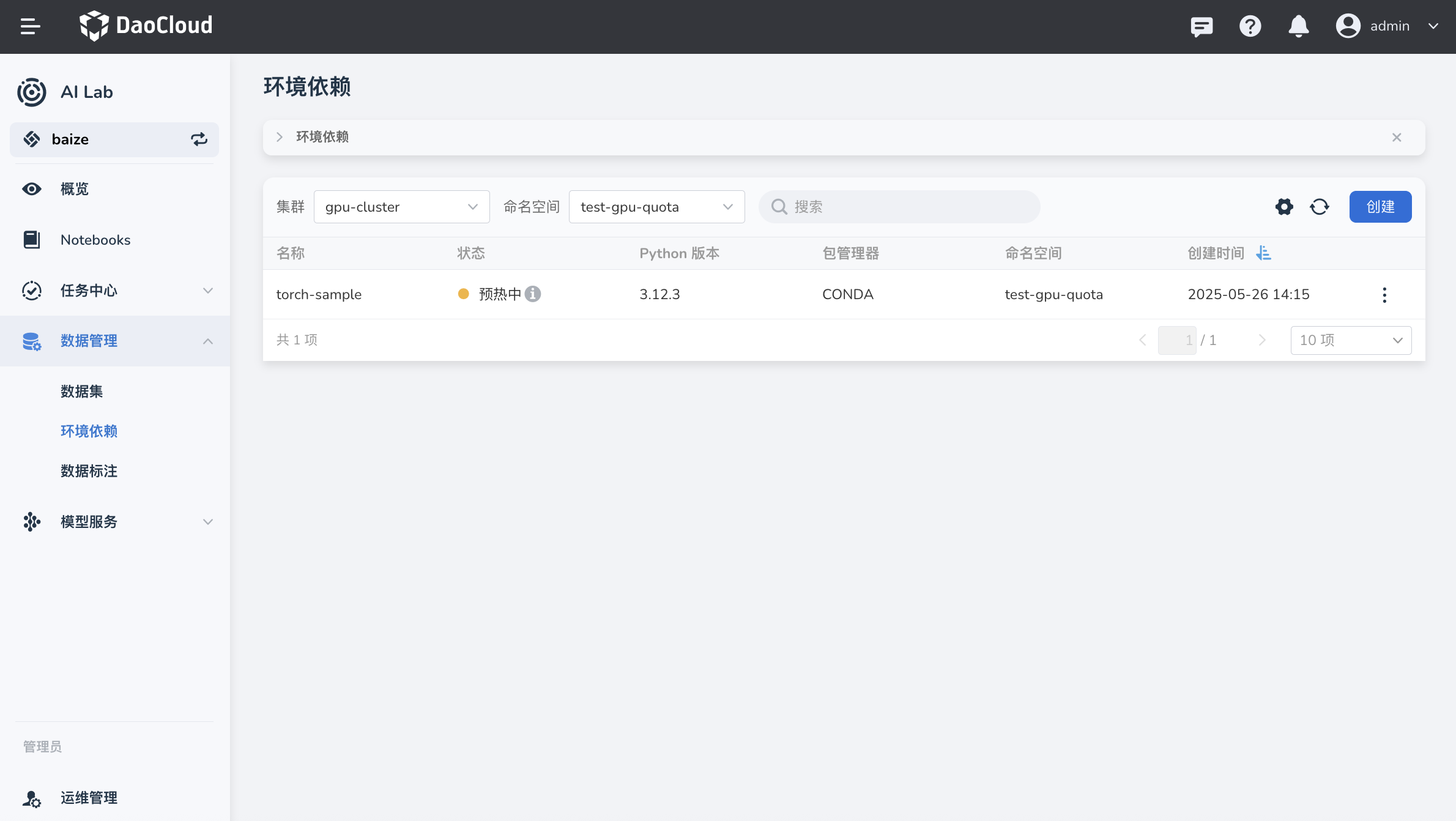Screen dimensions: 1456x821
Task: Switch workspace via baize swap icon
Action: (199, 139)
